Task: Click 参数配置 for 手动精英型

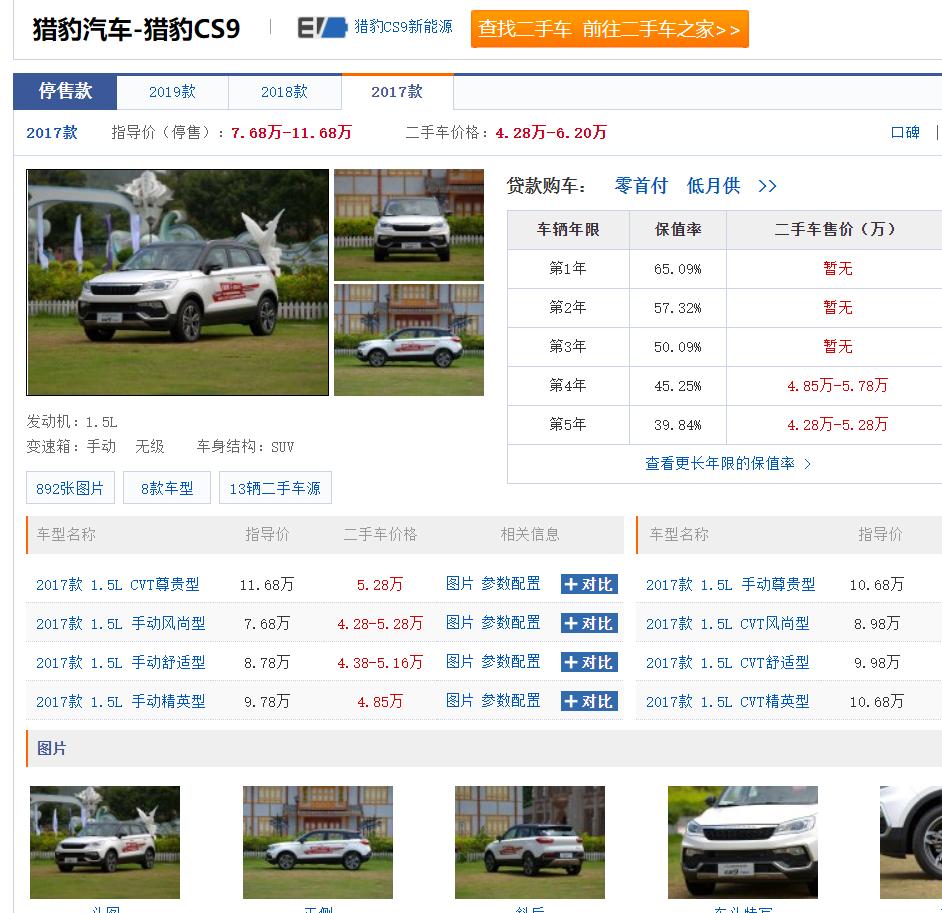Action: tap(512, 700)
